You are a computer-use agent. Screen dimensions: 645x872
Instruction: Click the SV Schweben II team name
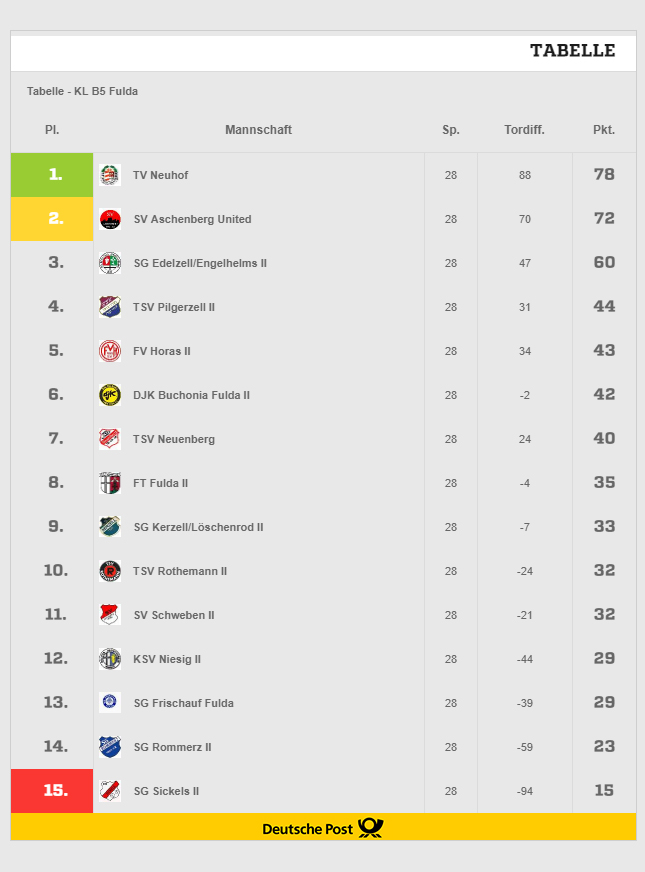(x=174, y=615)
